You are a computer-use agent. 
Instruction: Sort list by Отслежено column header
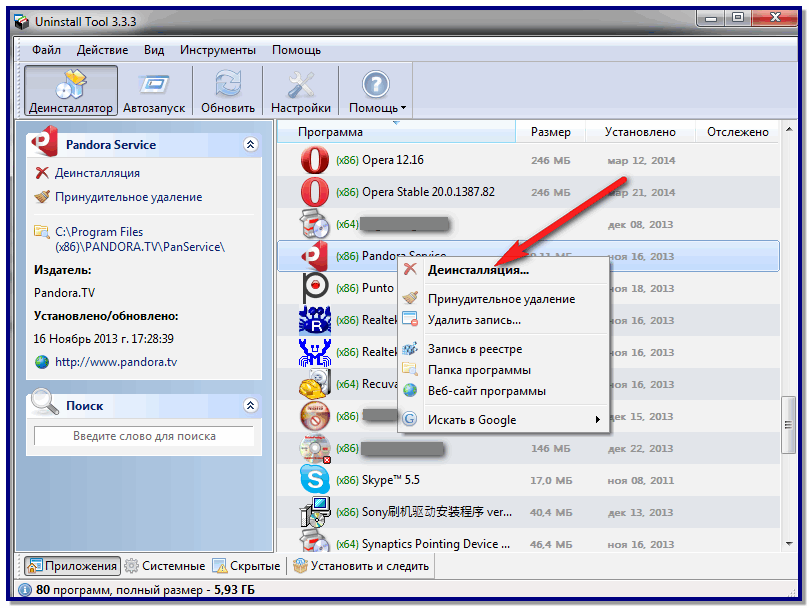pos(737,132)
